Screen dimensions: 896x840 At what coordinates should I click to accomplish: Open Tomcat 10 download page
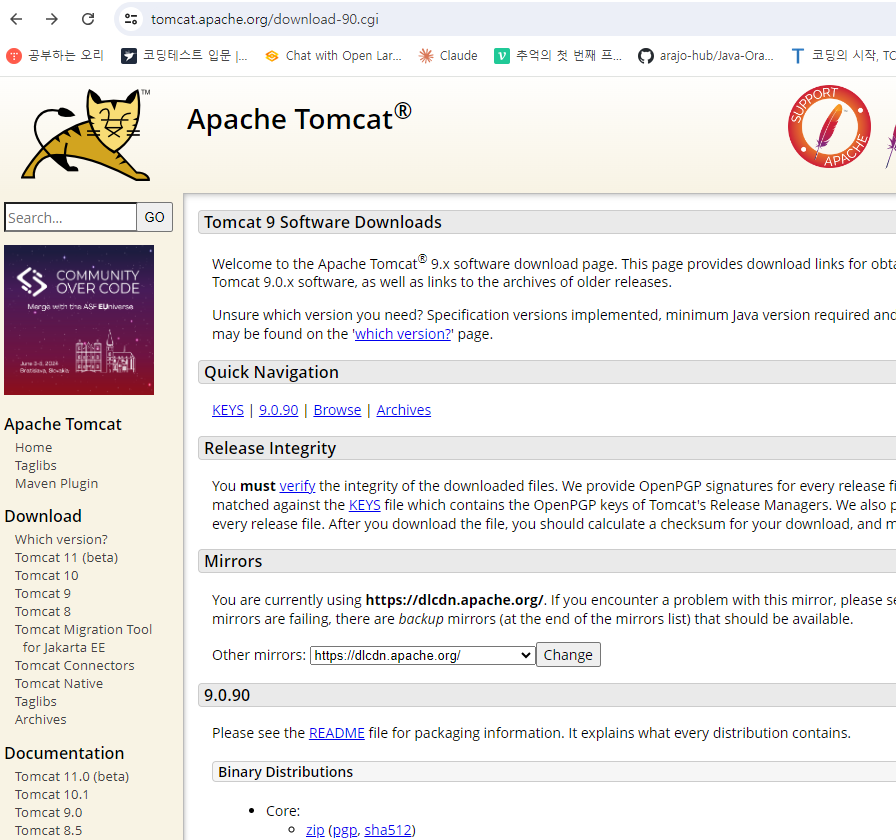click(x=47, y=575)
